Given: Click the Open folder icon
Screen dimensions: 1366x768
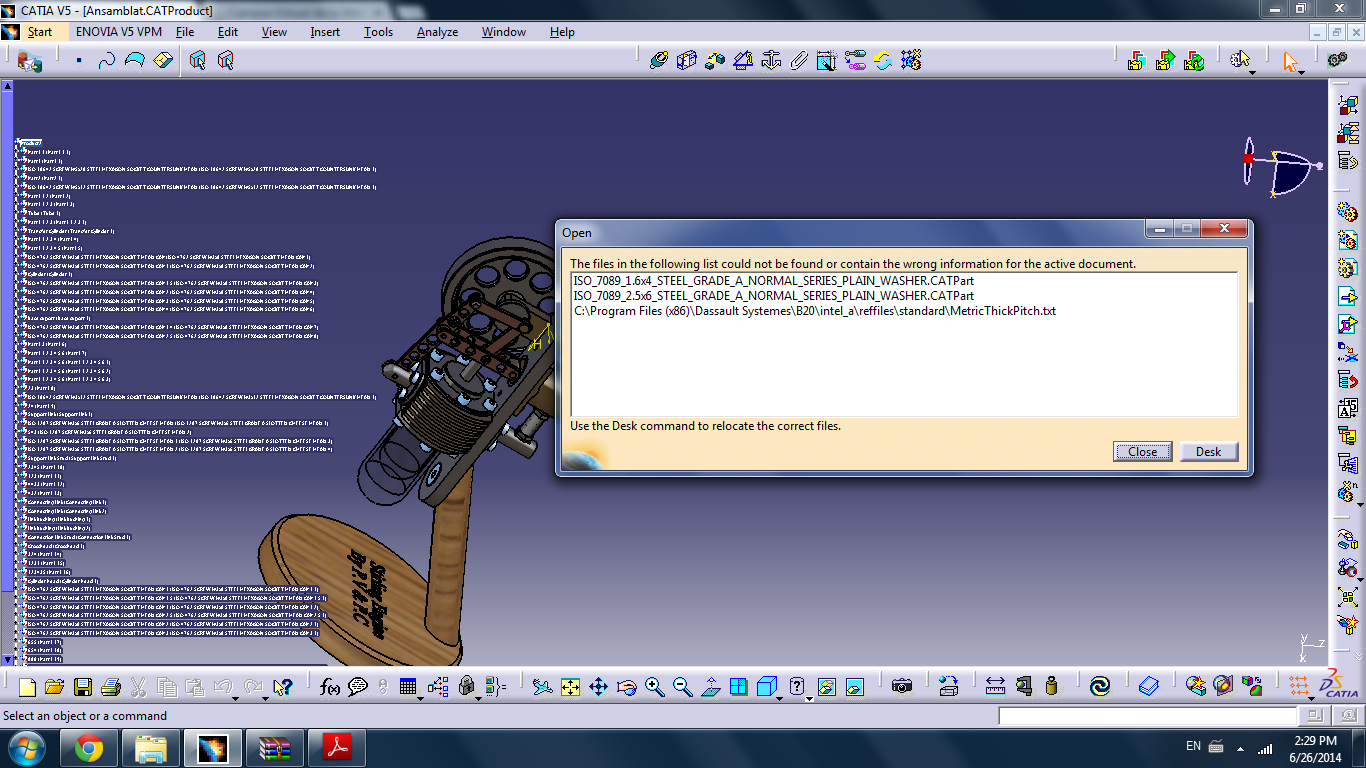Looking at the screenshot, I should click(55, 687).
